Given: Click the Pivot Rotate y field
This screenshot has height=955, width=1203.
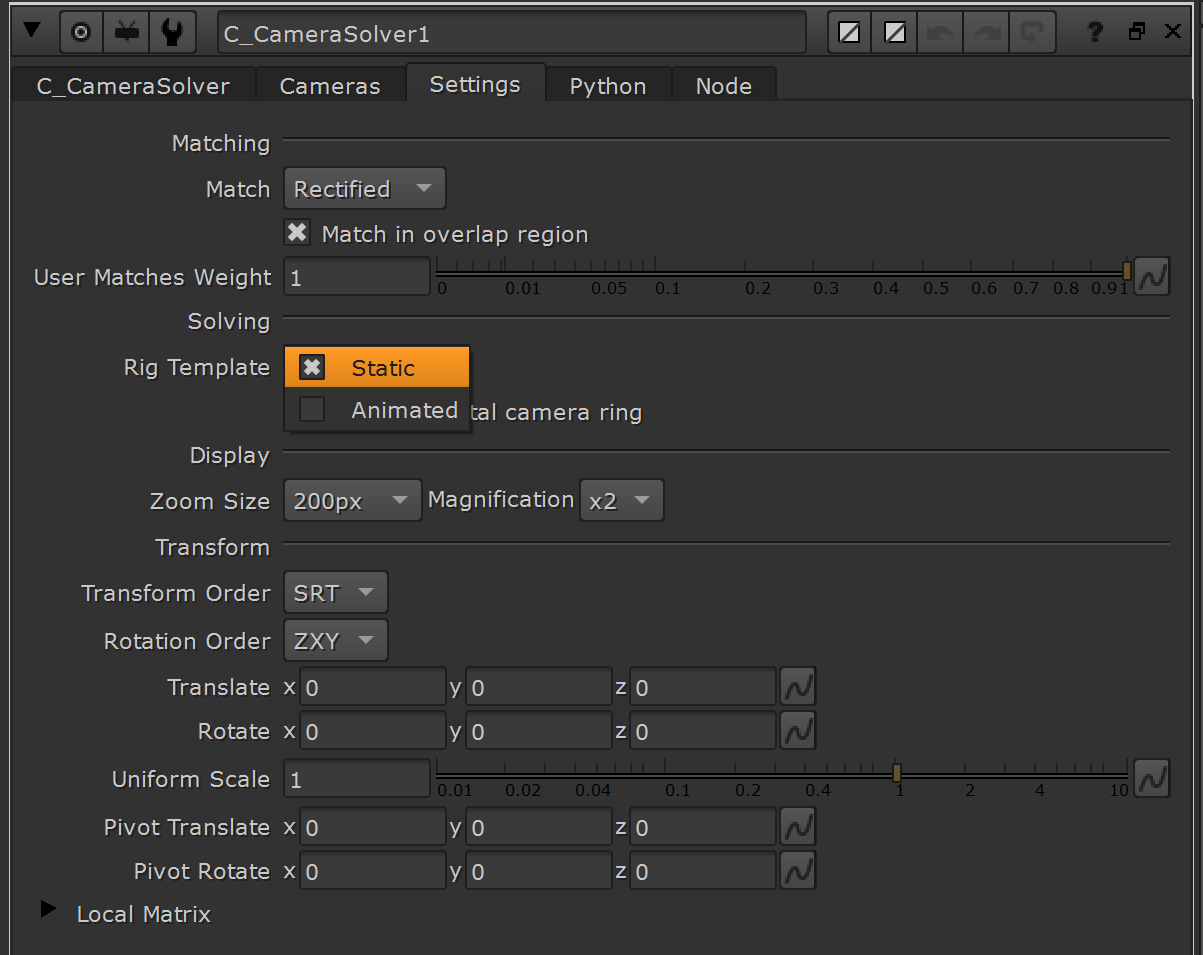Looking at the screenshot, I should (539, 871).
